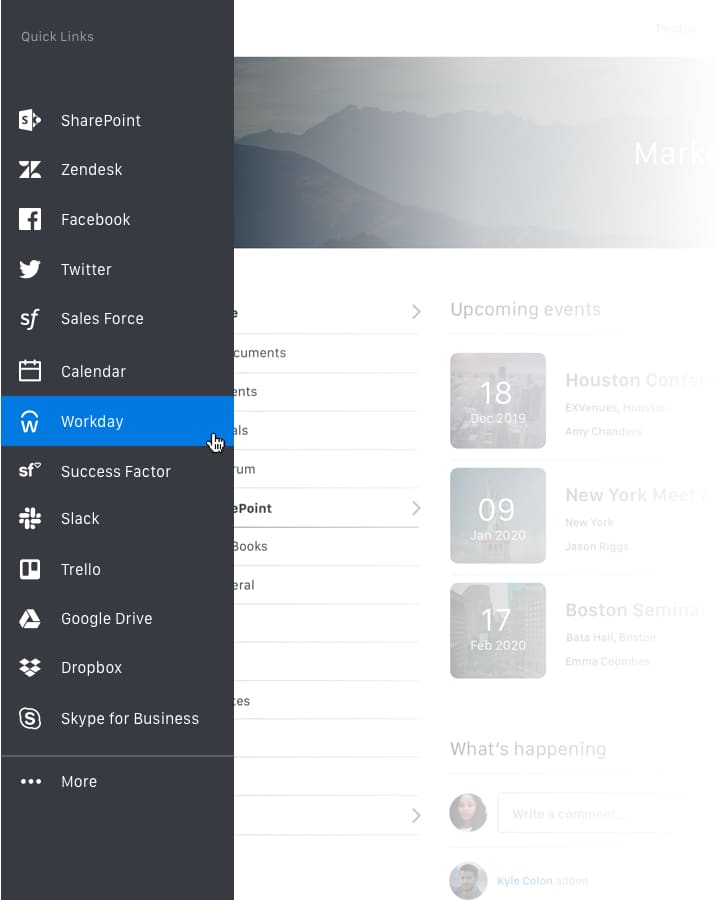Select the Dropbox quick link label
The height and width of the screenshot is (900, 716).
click(x=91, y=668)
